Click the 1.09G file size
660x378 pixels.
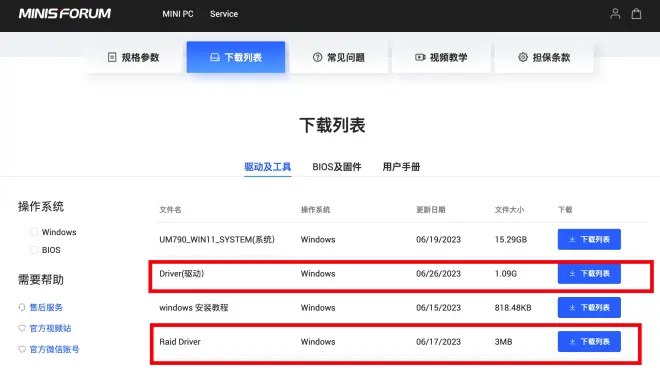[506, 274]
